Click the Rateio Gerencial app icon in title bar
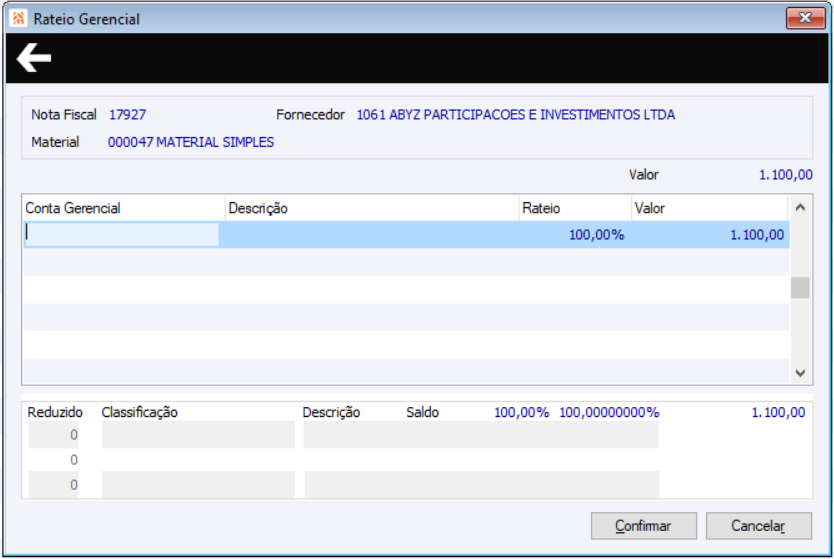Screen dimensions: 834x559 [x=19, y=19]
